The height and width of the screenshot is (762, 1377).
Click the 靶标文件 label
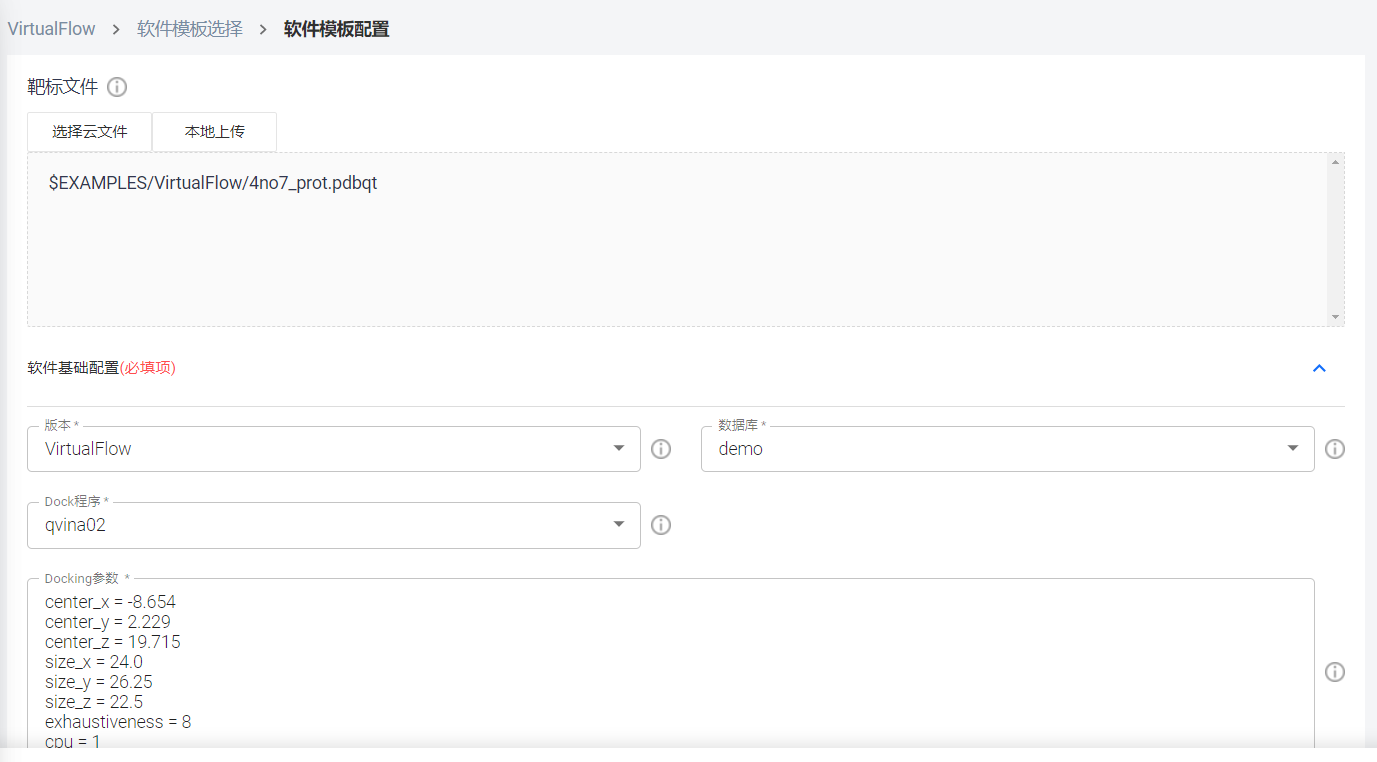[x=63, y=87]
